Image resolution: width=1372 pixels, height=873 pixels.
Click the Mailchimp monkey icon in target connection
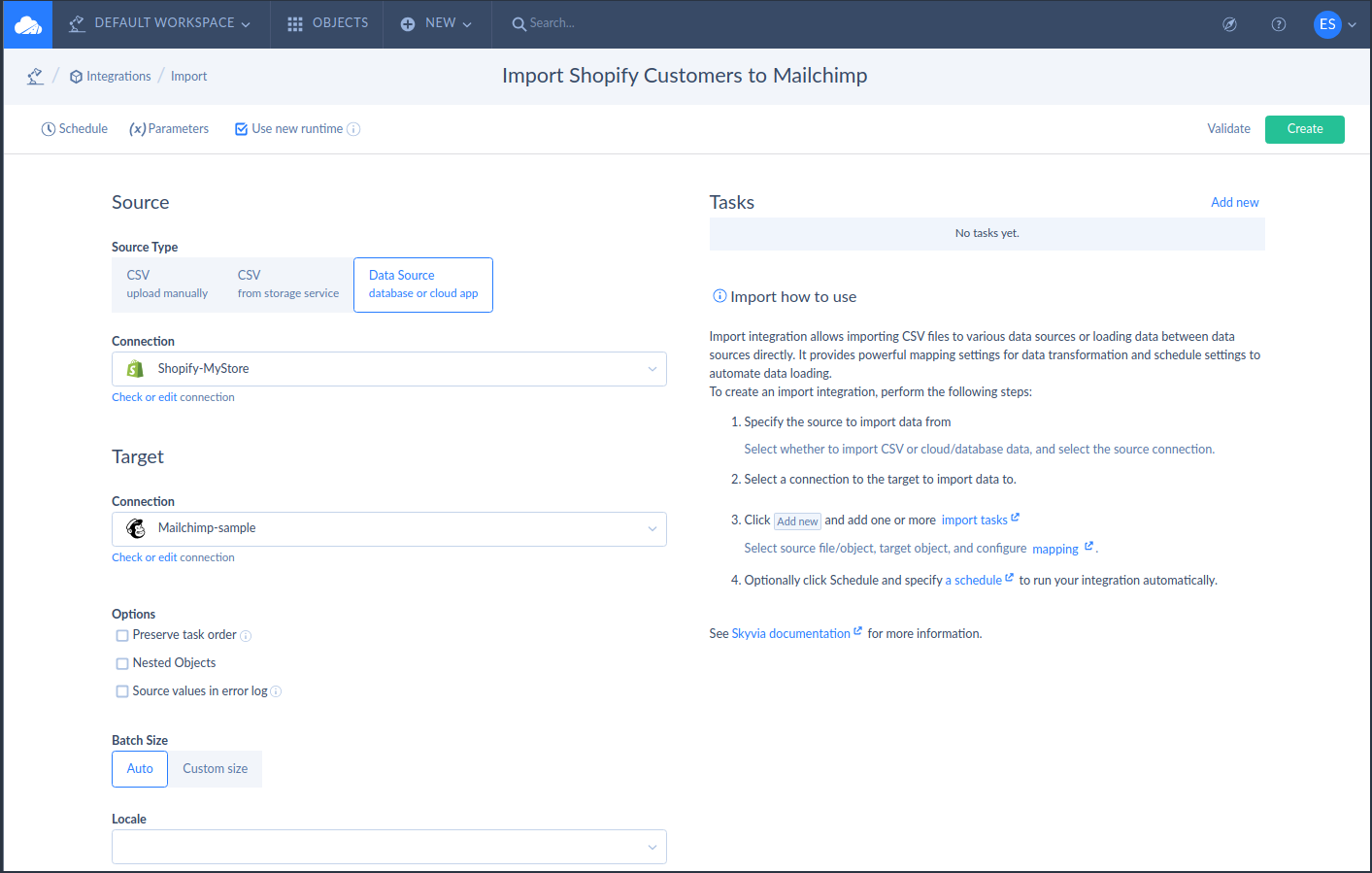pyautogui.click(x=136, y=528)
